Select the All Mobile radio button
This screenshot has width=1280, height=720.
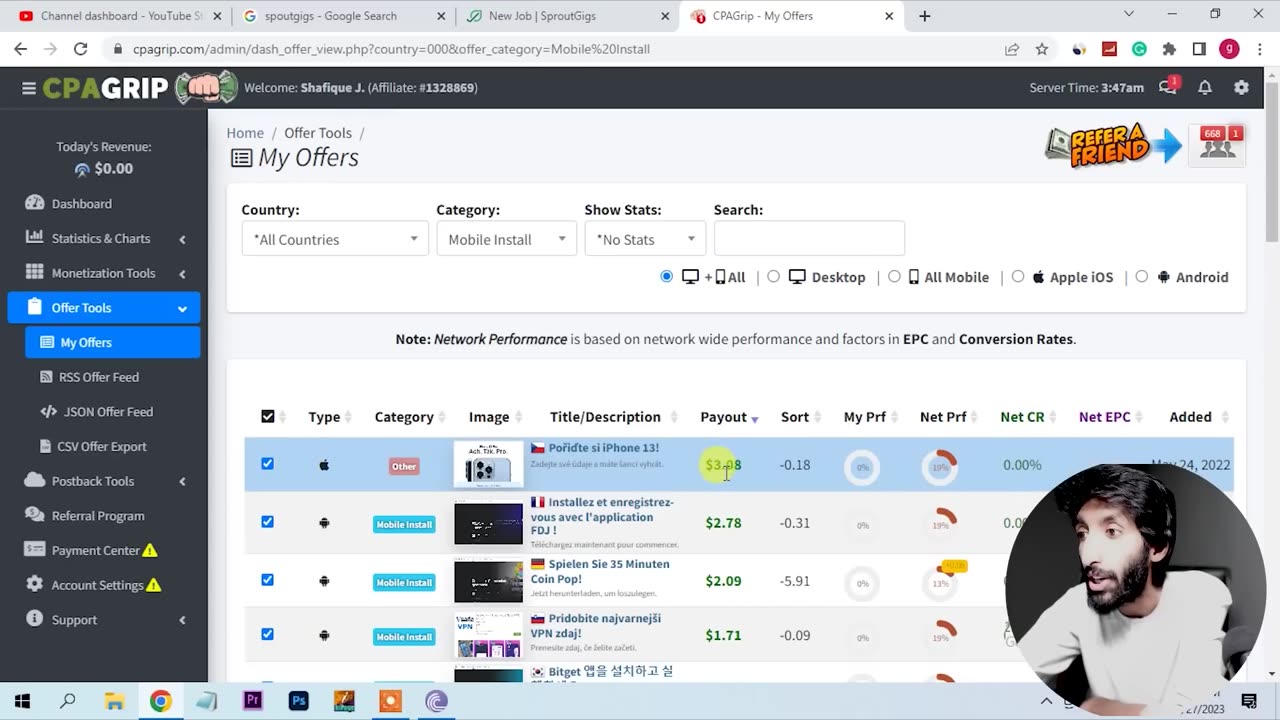[x=894, y=277]
